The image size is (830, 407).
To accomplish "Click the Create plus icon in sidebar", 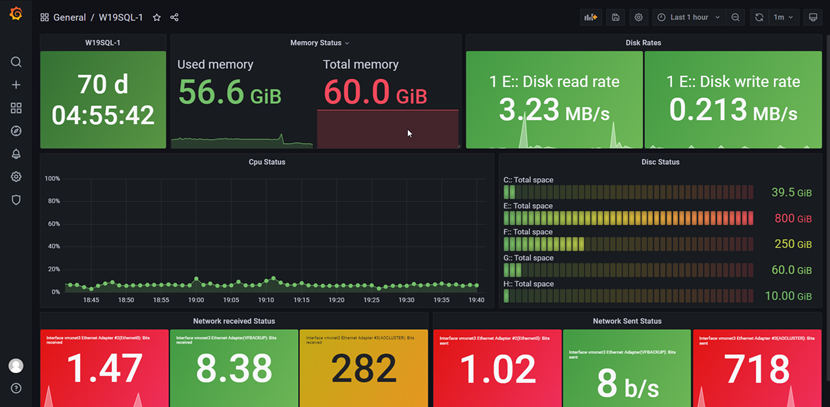I will click(x=16, y=85).
